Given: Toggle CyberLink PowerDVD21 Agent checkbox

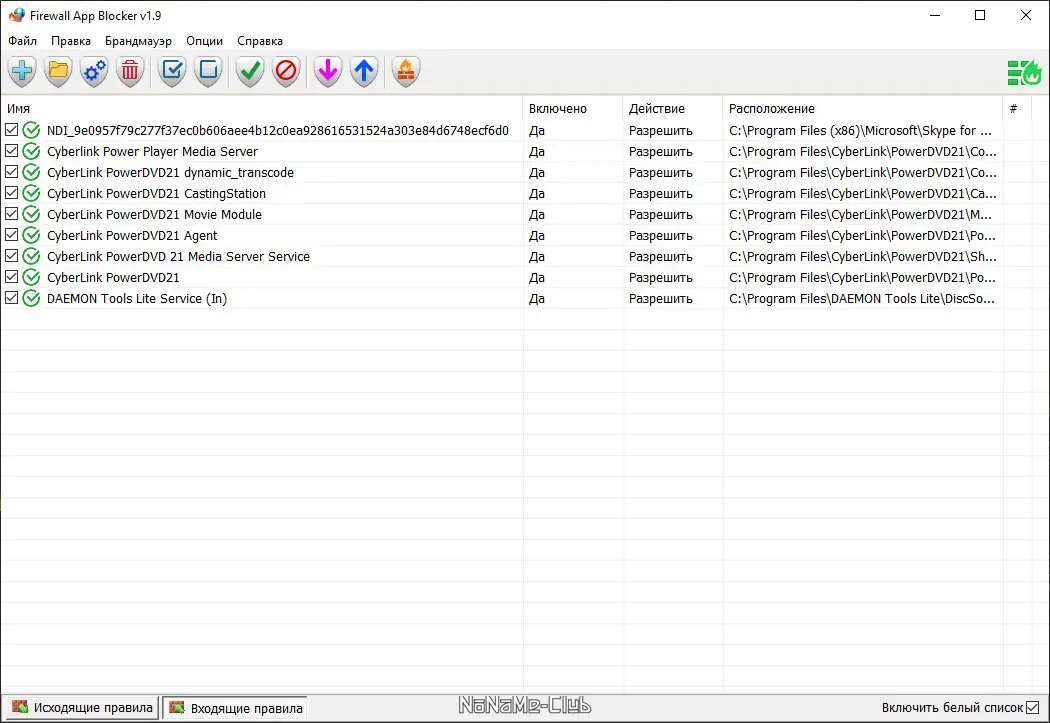Looking at the screenshot, I should point(11,235).
